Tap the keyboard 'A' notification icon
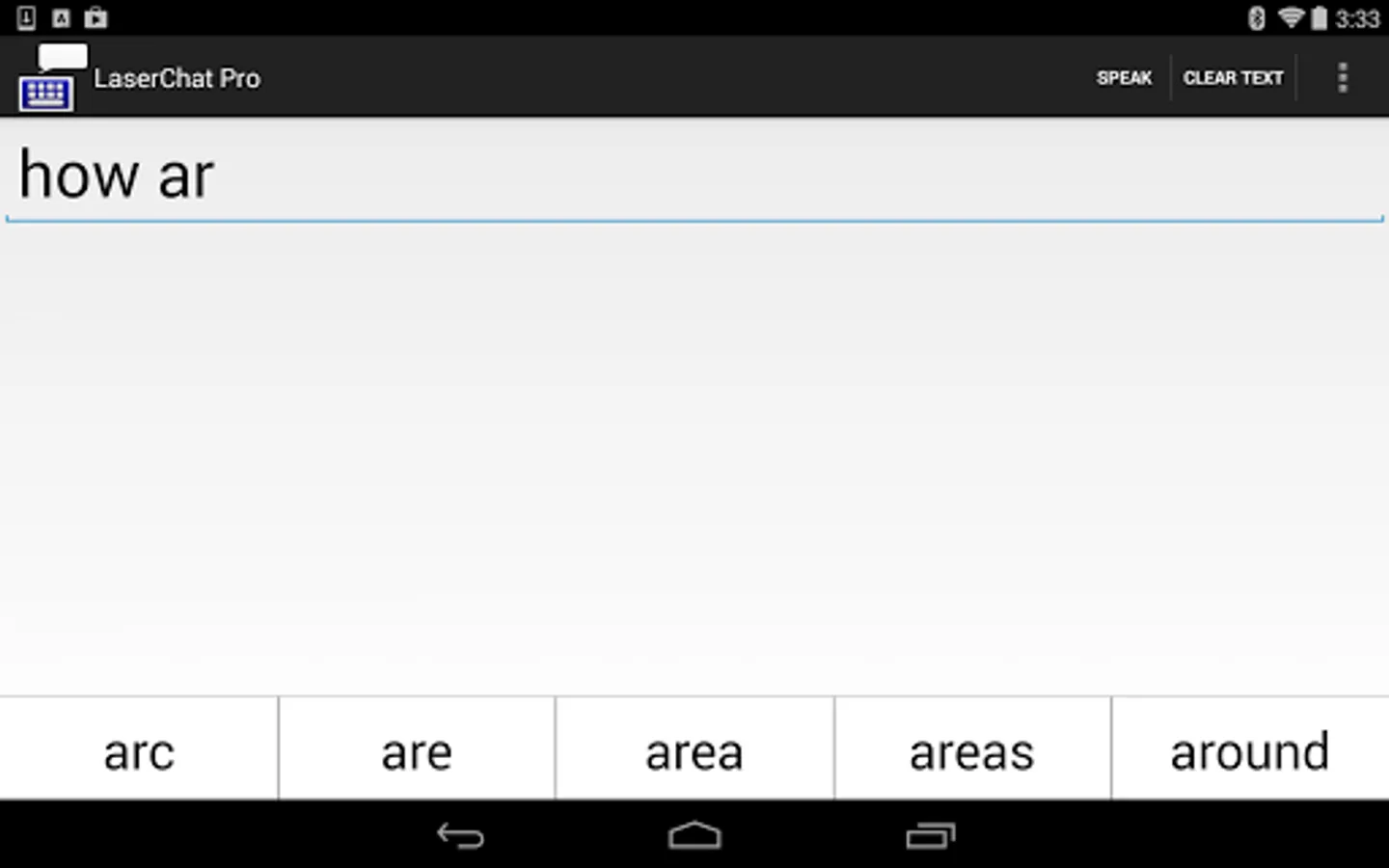The width and height of the screenshot is (1389, 868). (61, 17)
